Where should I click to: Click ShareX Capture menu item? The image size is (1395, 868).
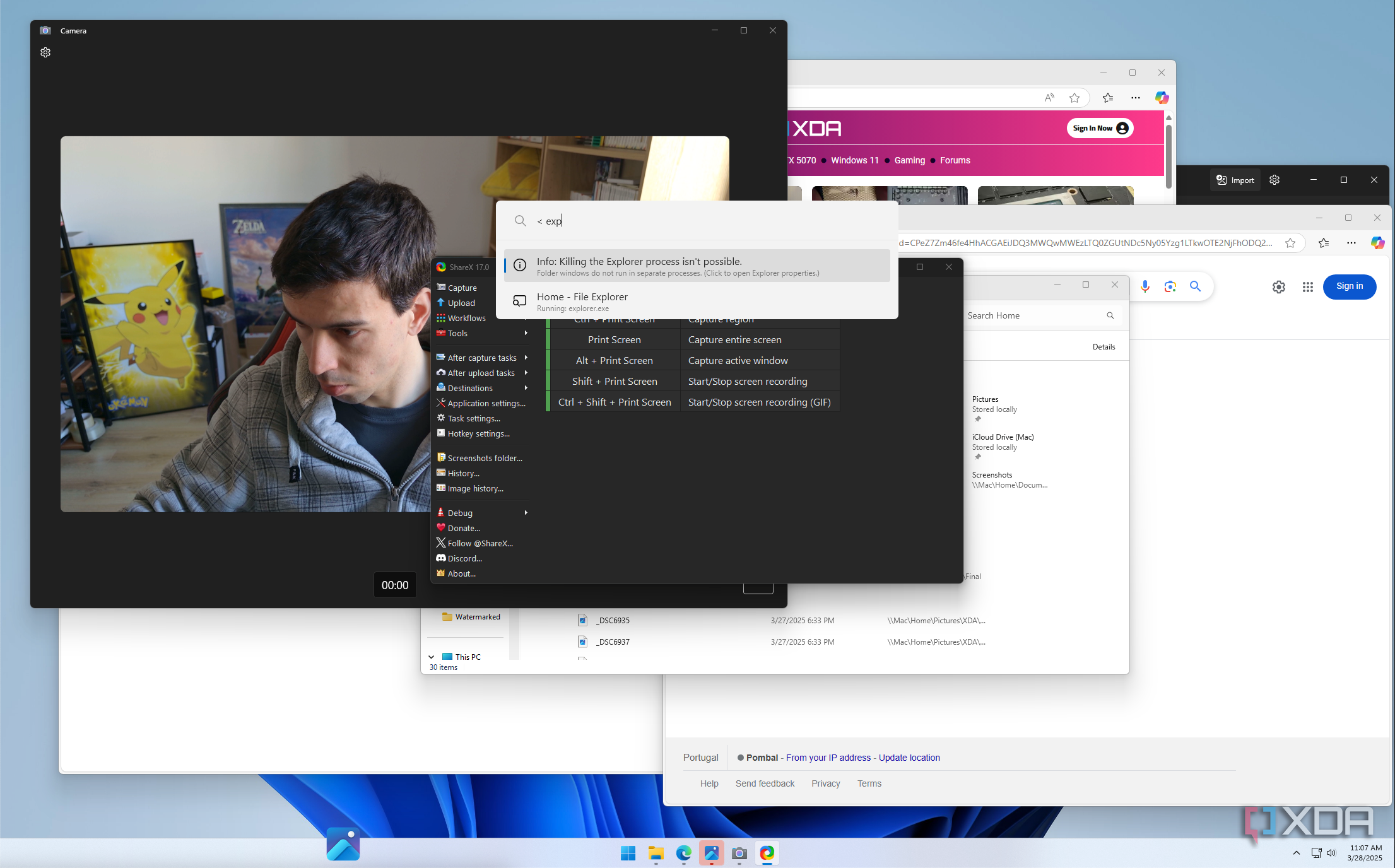462,288
